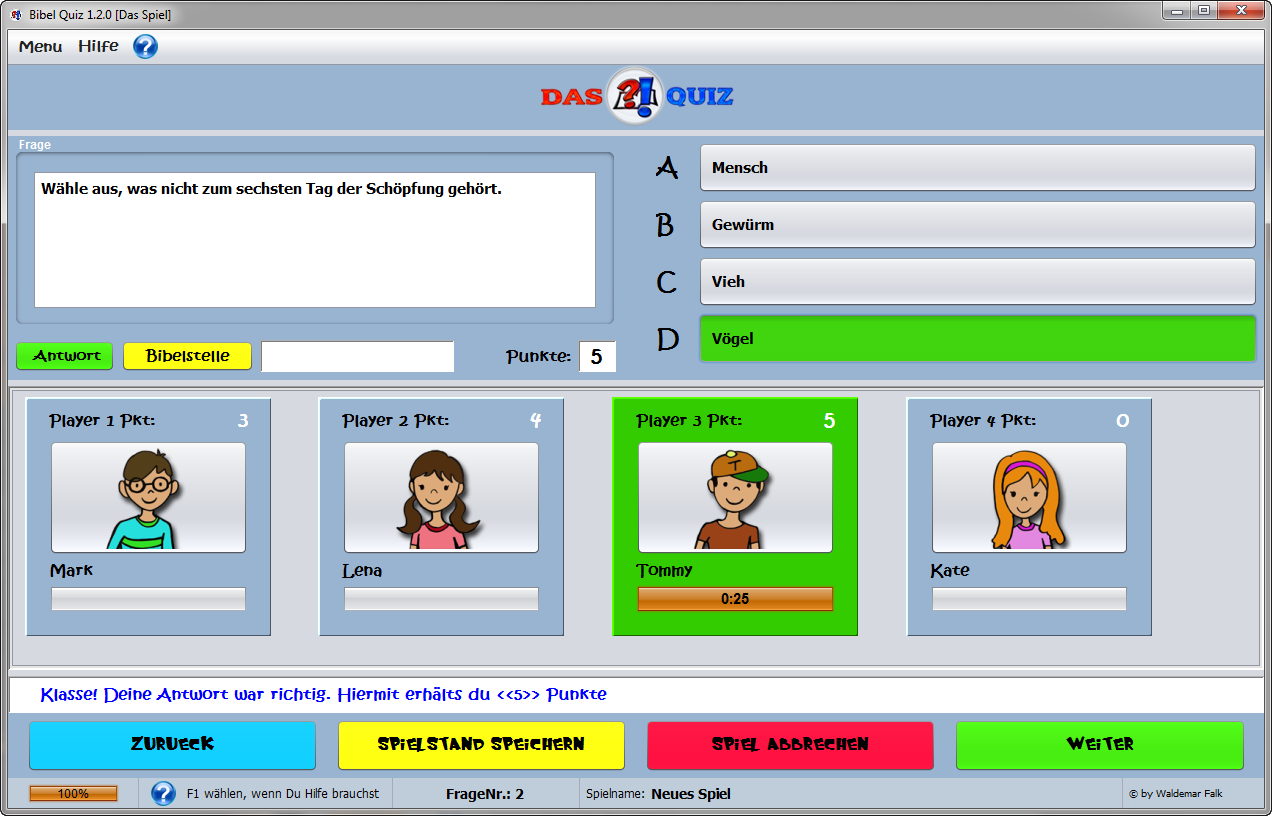Choose answer A Mensch
Viewport: 1272px width, 816px height.
click(x=976, y=168)
